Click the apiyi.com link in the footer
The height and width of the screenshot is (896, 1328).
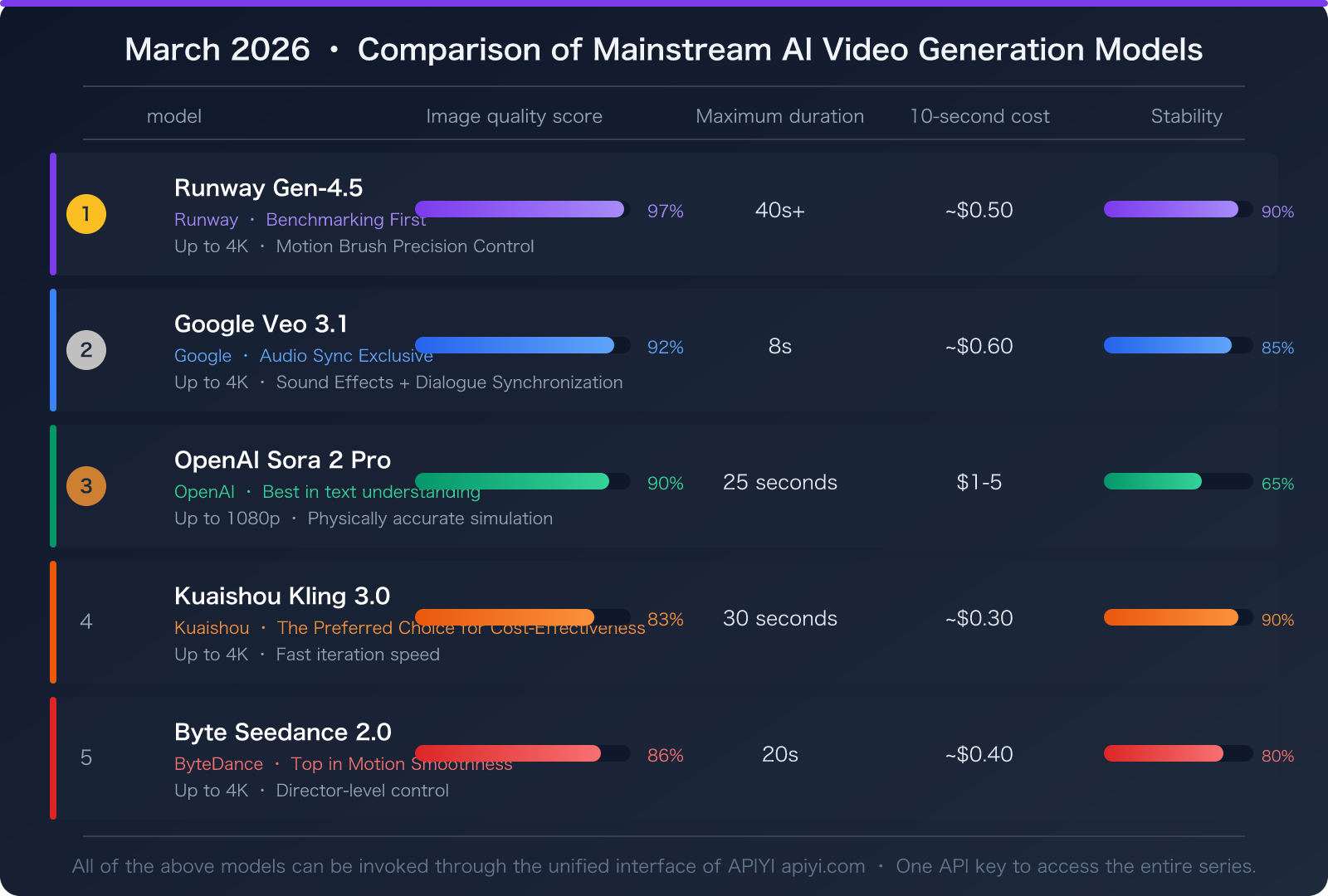coord(823,866)
